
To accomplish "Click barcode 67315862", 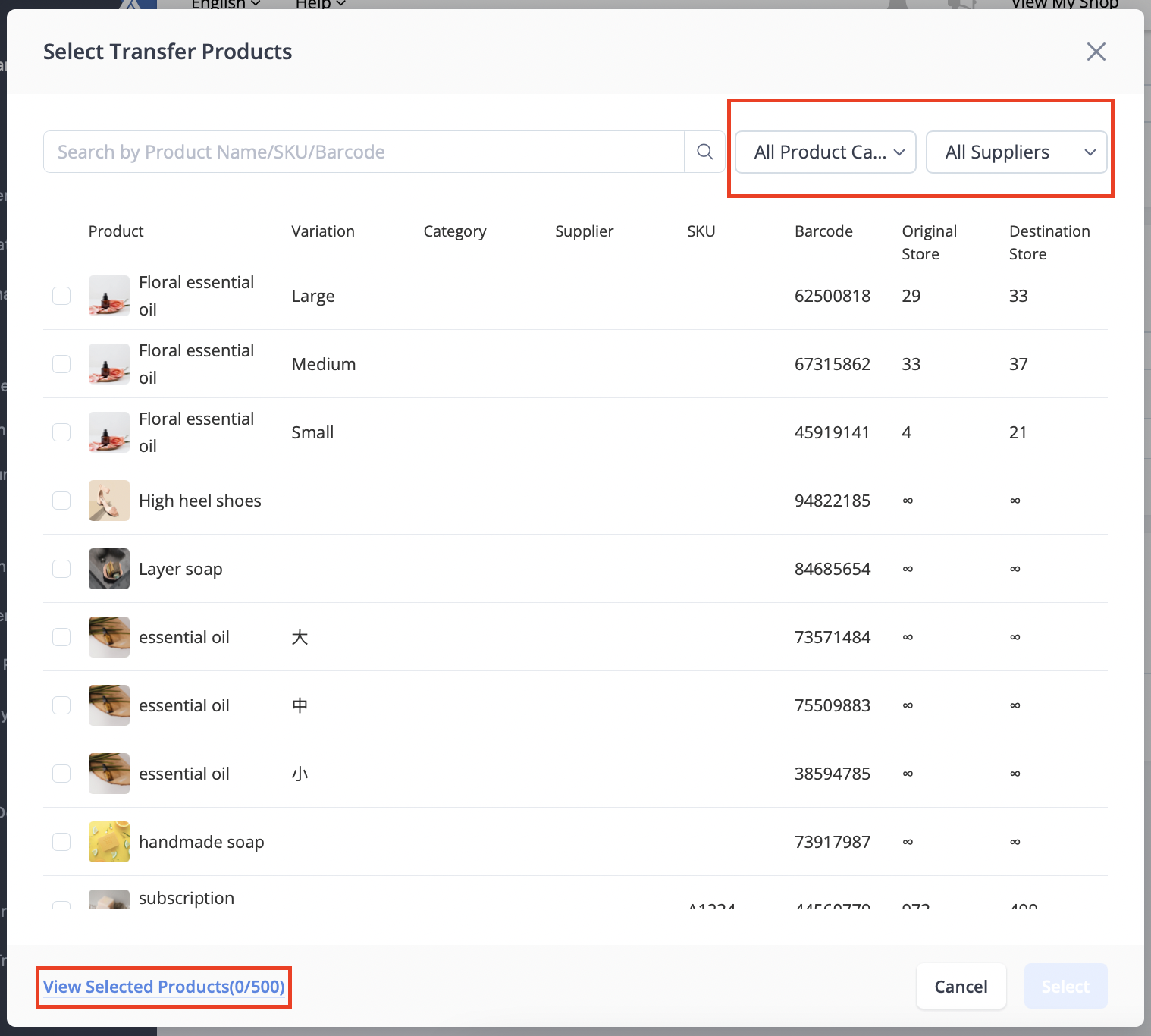I will 833,364.
